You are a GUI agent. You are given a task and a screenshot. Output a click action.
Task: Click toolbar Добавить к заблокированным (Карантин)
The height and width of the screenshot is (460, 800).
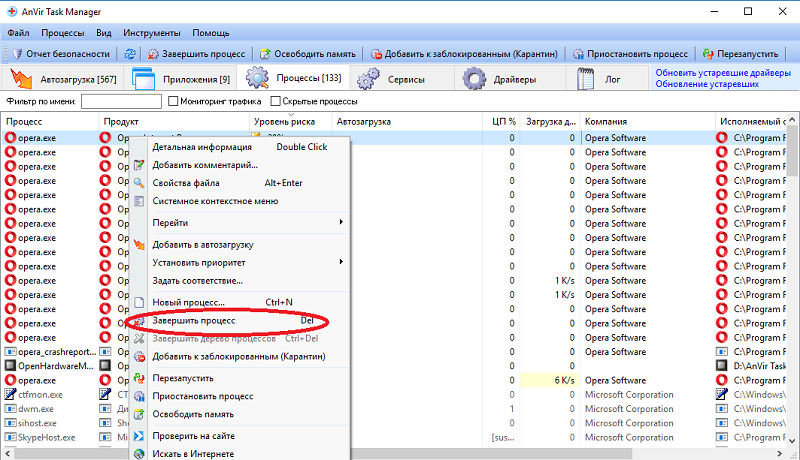point(464,54)
